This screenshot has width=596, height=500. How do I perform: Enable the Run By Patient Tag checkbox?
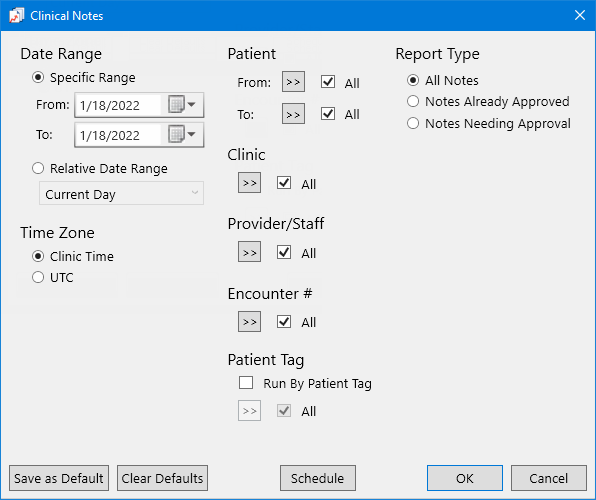click(x=246, y=383)
